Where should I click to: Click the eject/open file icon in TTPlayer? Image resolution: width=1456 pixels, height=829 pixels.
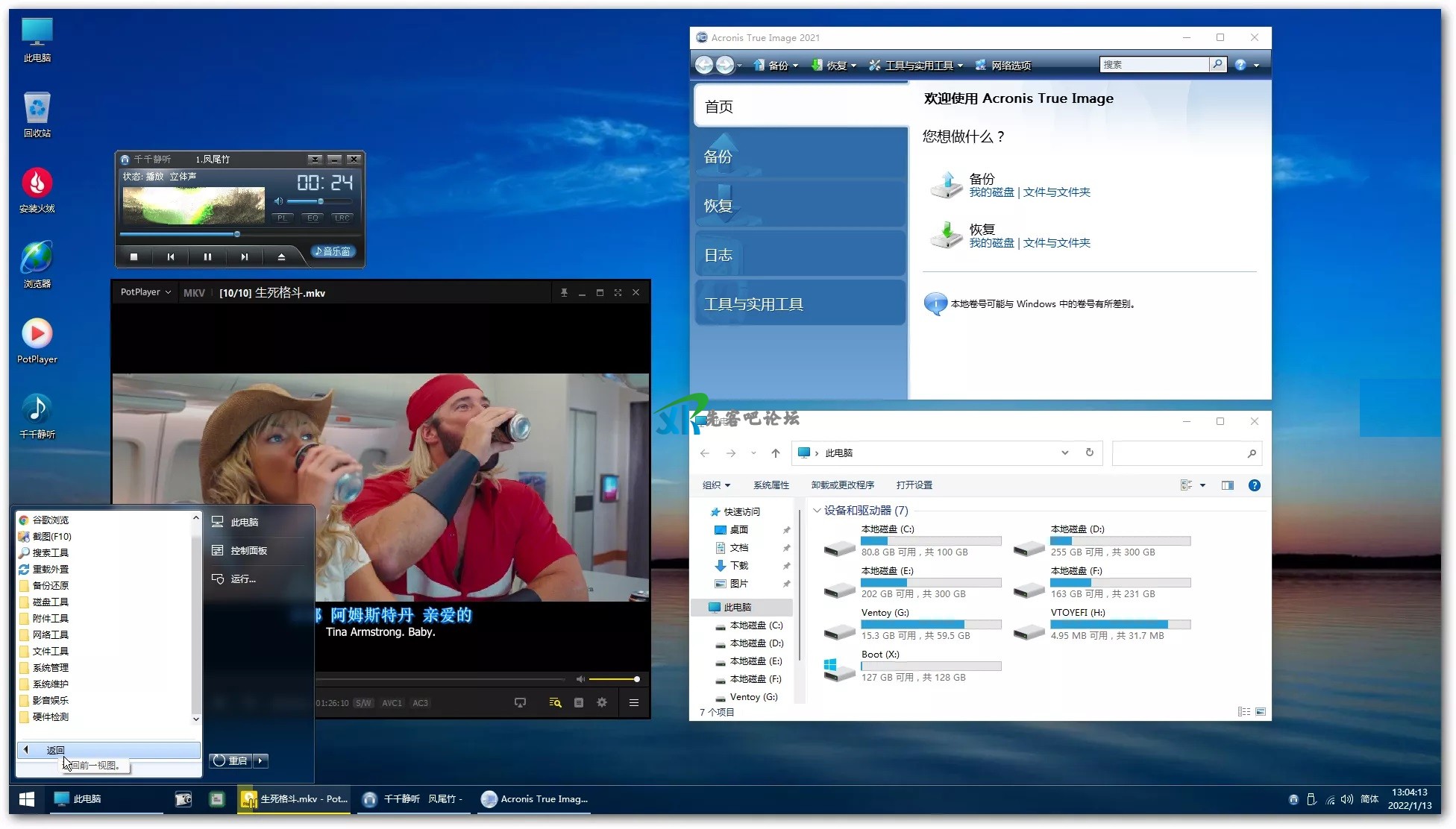click(281, 256)
